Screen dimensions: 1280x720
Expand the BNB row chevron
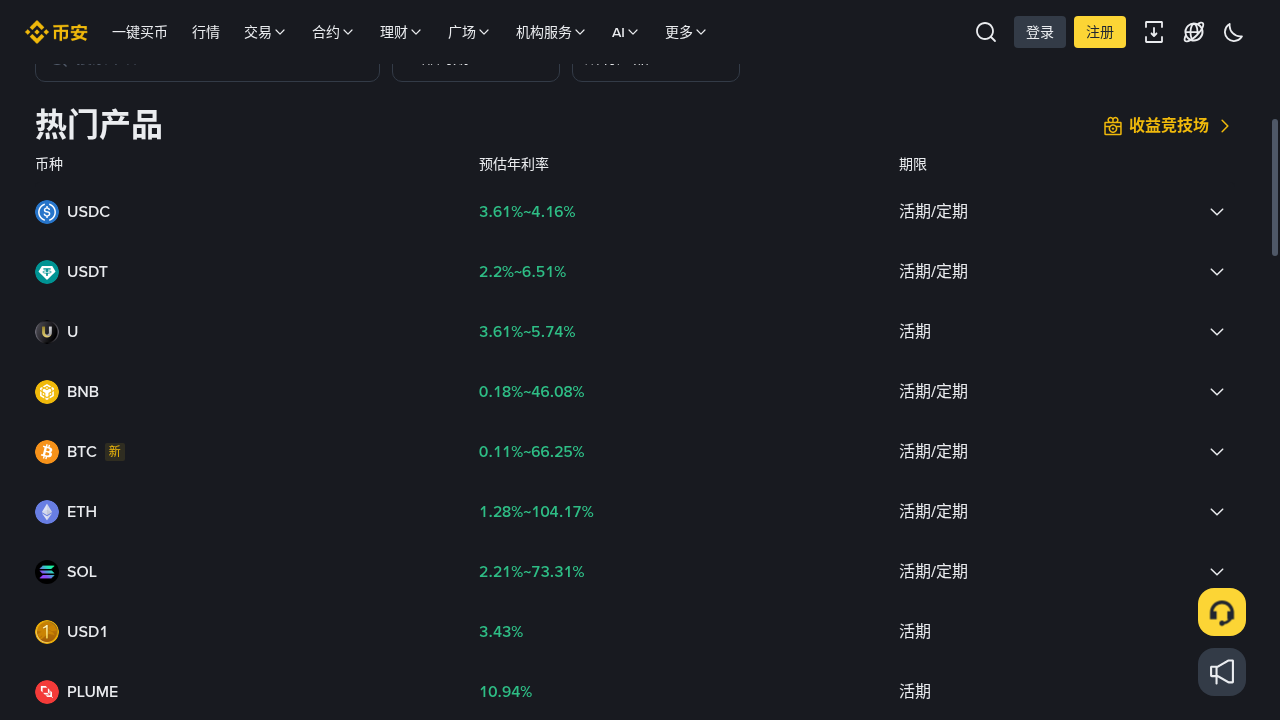(x=1217, y=392)
